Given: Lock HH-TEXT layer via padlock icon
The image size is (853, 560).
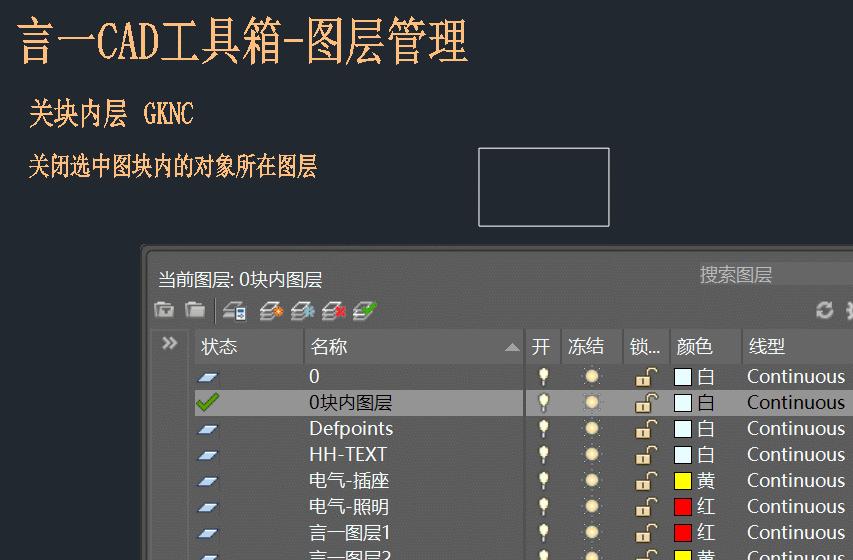Looking at the screenshot, I should [x=646, y=455].
